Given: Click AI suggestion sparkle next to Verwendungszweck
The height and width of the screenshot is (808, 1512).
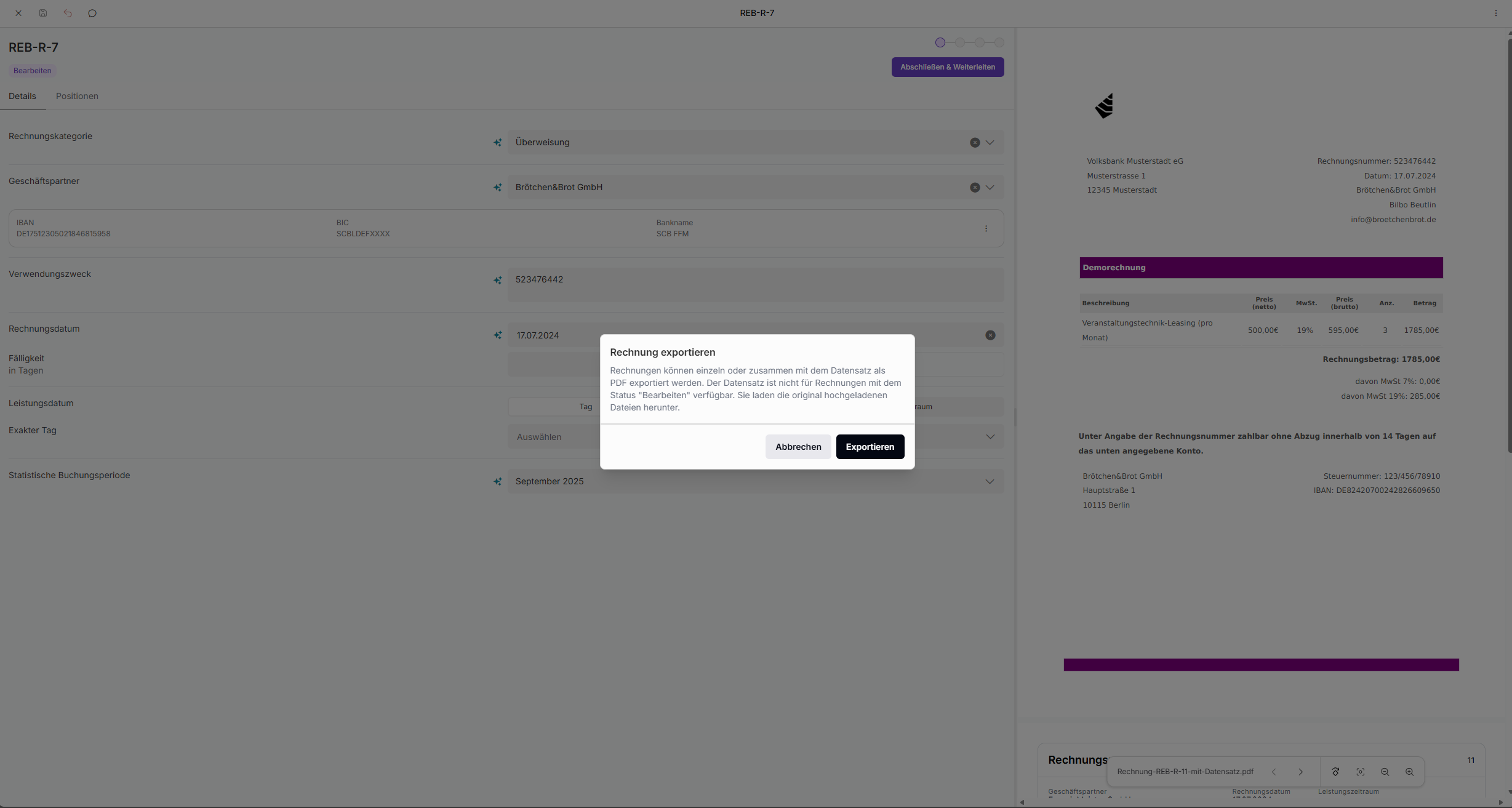Looking at the screenshot, I should (497, 280).
